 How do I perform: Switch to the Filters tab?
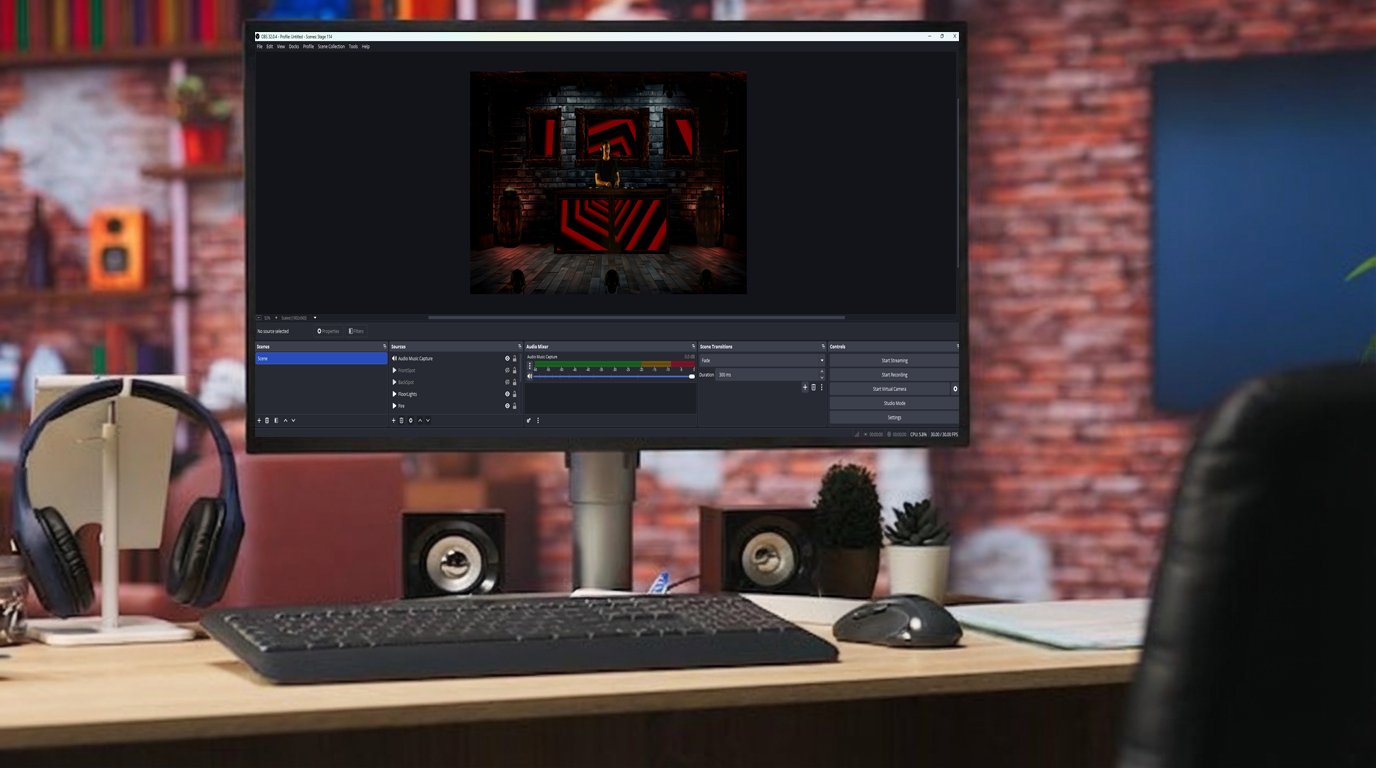pyautogui.click(x=354, y=330)
